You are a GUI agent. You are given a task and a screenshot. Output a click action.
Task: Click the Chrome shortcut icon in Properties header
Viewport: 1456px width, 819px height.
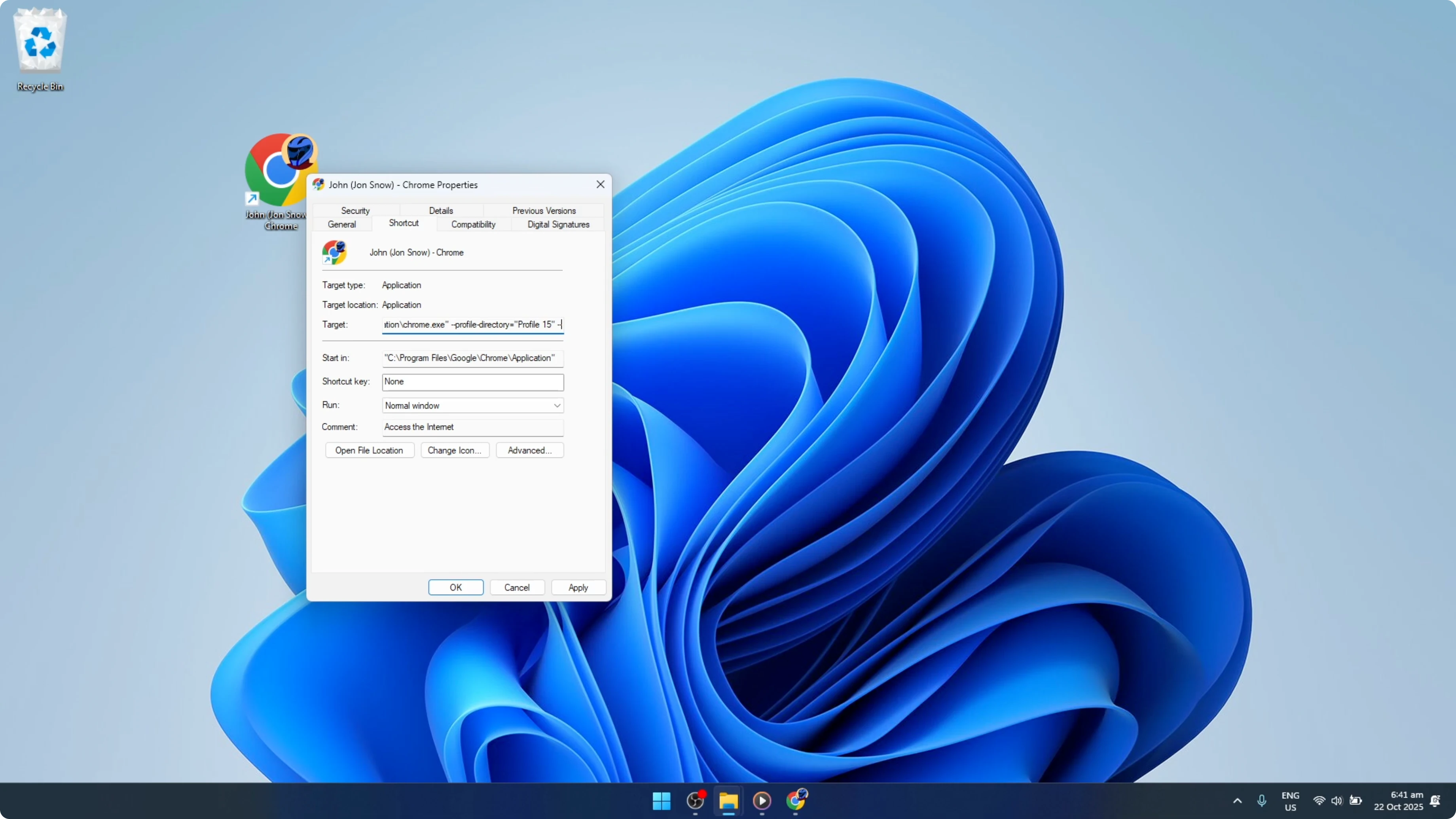click(x=334, y=253)
